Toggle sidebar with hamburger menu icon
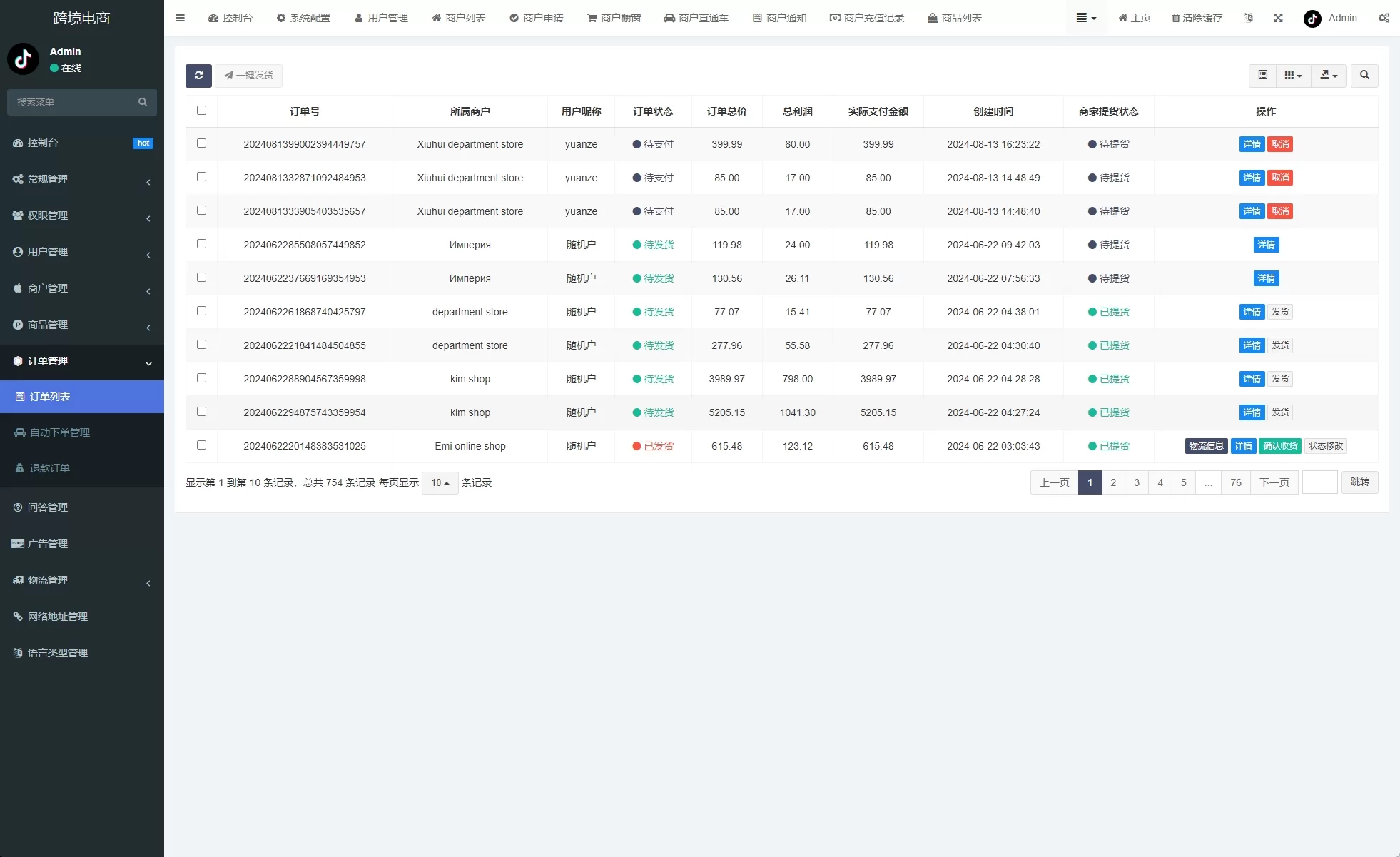 (180, 18)
